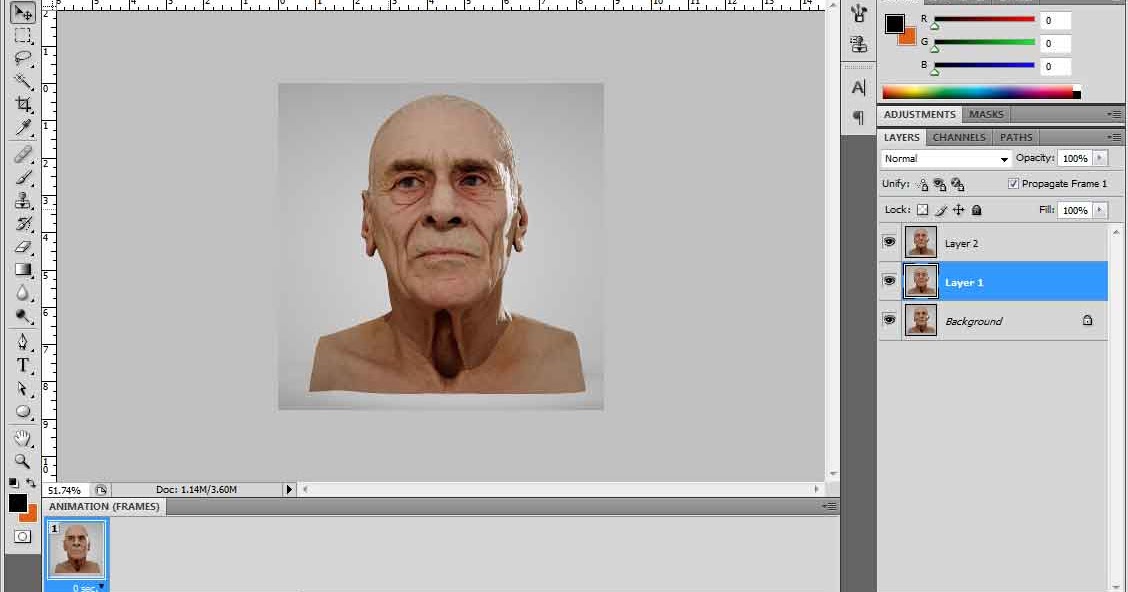1128x592 pixels.
Task: Select the Path Selection tool
Action: pos(23,388)
